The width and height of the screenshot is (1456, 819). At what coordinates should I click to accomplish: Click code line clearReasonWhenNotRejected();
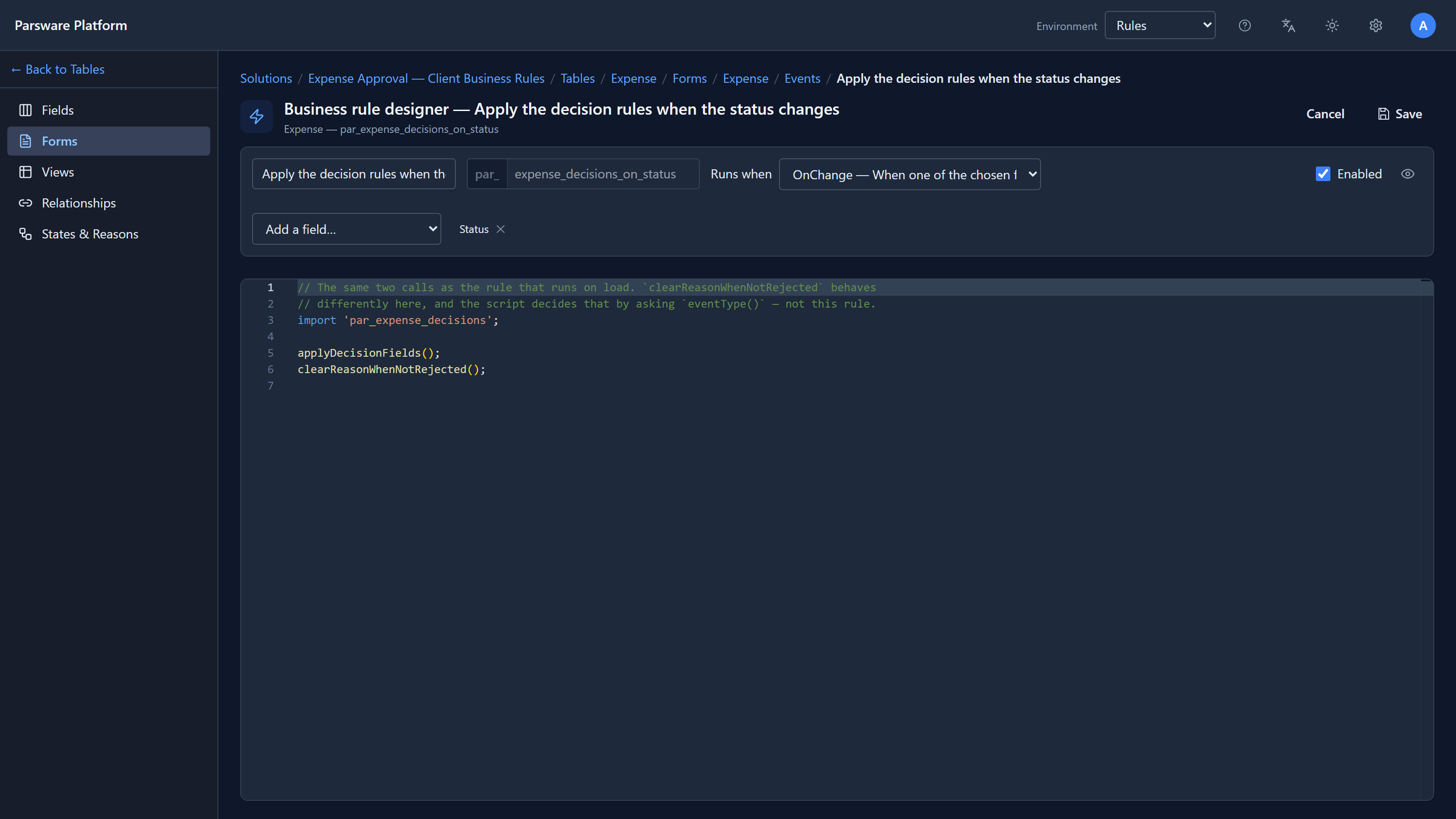click(391, 369)
